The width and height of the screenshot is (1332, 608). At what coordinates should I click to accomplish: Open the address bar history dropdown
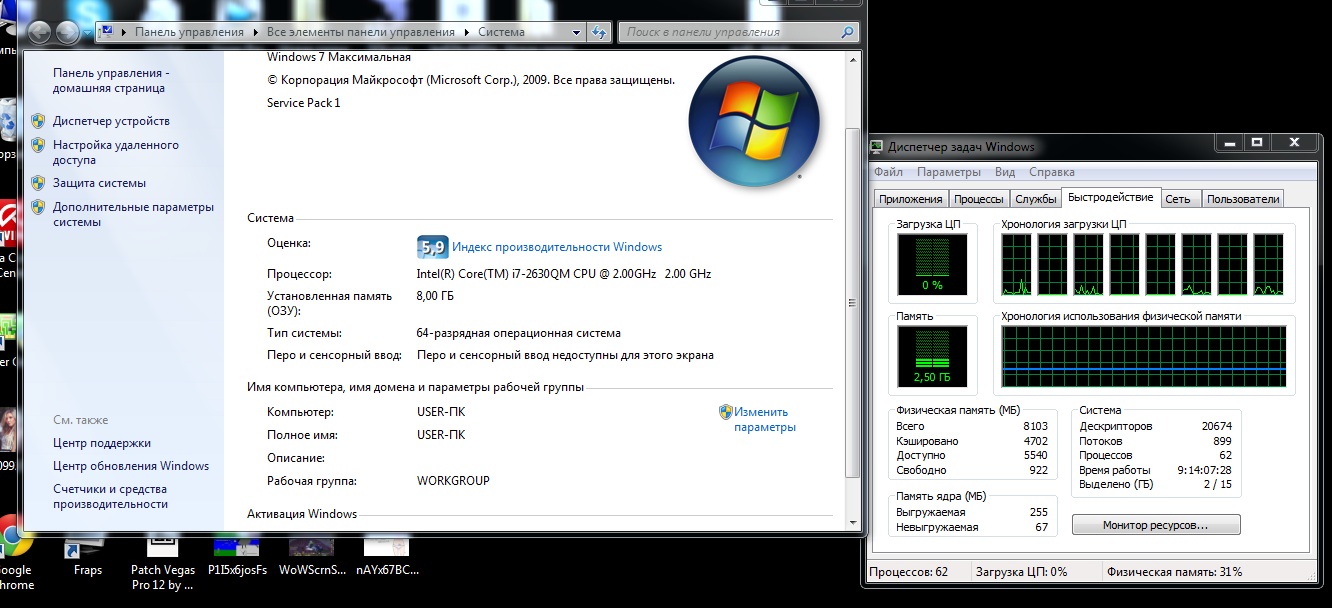point(577,32)
